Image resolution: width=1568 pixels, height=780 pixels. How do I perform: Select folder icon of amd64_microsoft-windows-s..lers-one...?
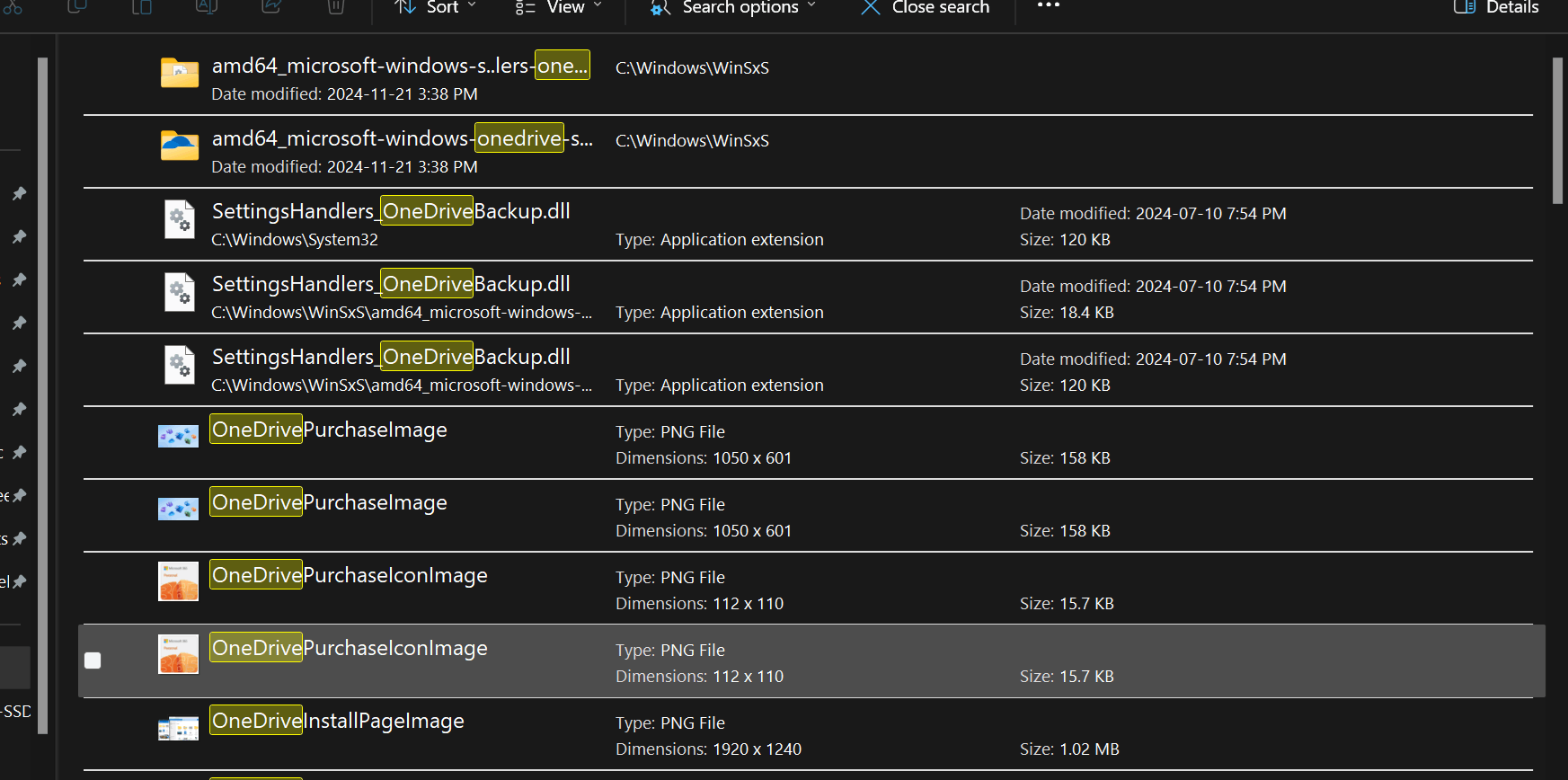coord(180,72)
